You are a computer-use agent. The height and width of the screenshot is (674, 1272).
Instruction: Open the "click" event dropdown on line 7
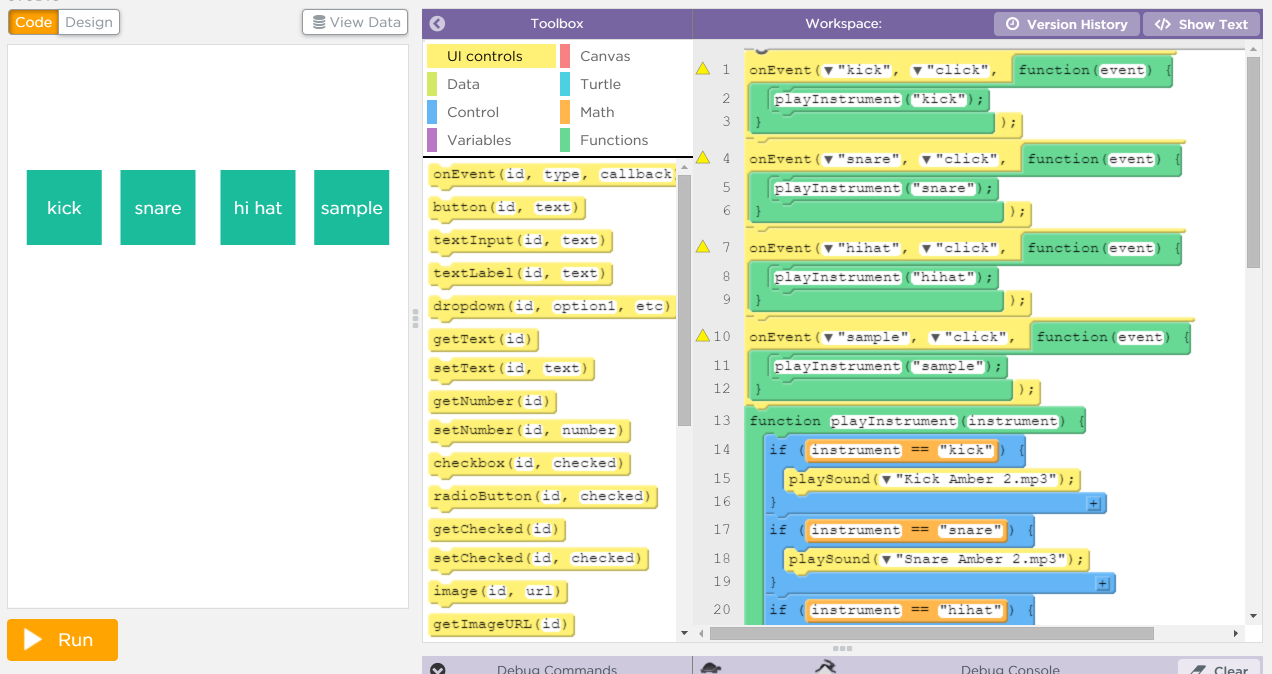926,248
